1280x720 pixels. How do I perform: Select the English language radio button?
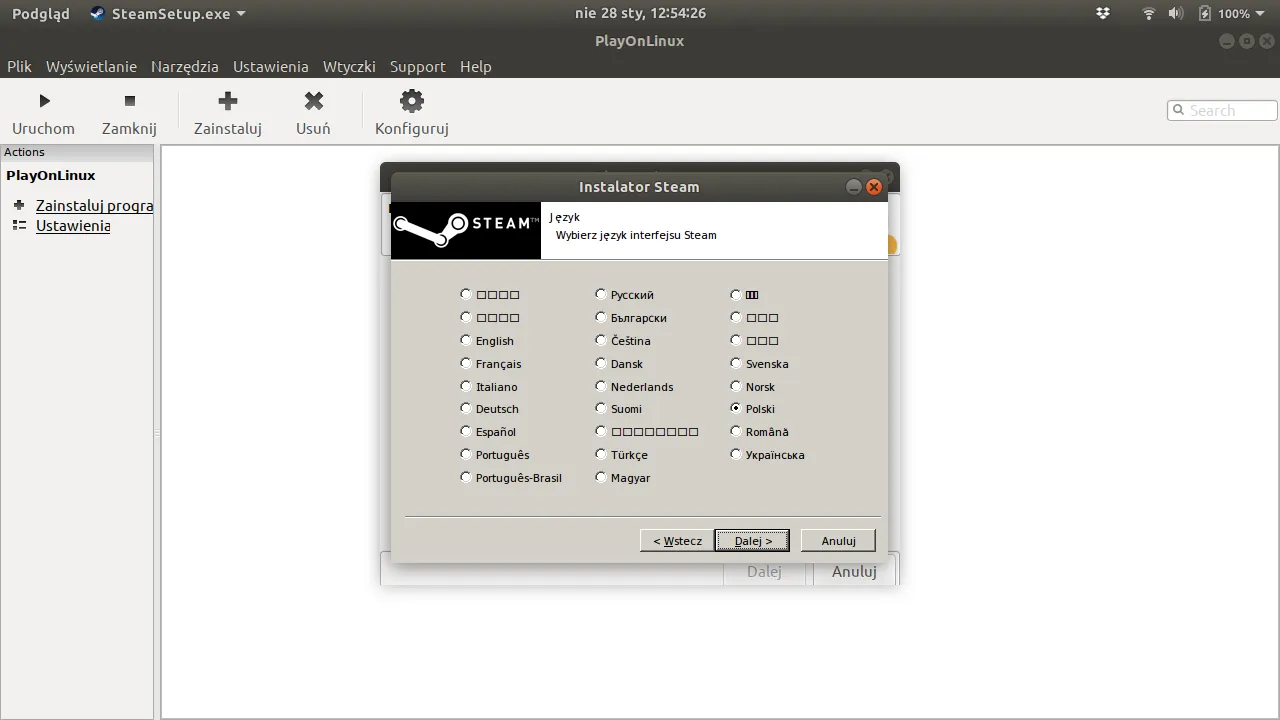tap(466, 340)
